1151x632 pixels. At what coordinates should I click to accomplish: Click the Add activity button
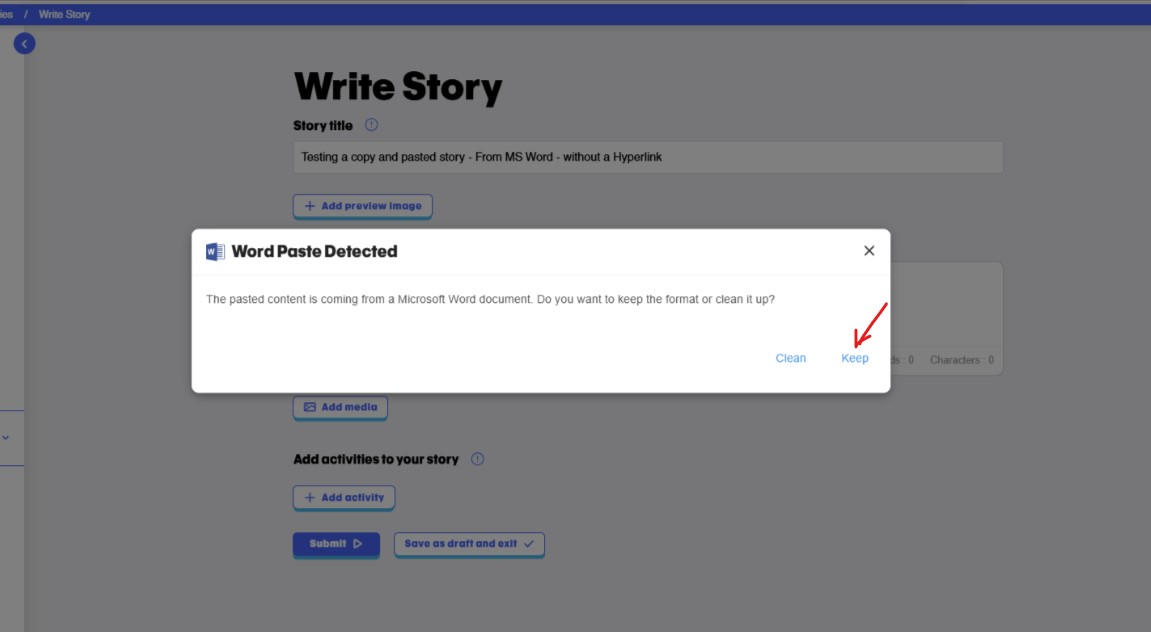pyautogui.click(x=344, y=498)
